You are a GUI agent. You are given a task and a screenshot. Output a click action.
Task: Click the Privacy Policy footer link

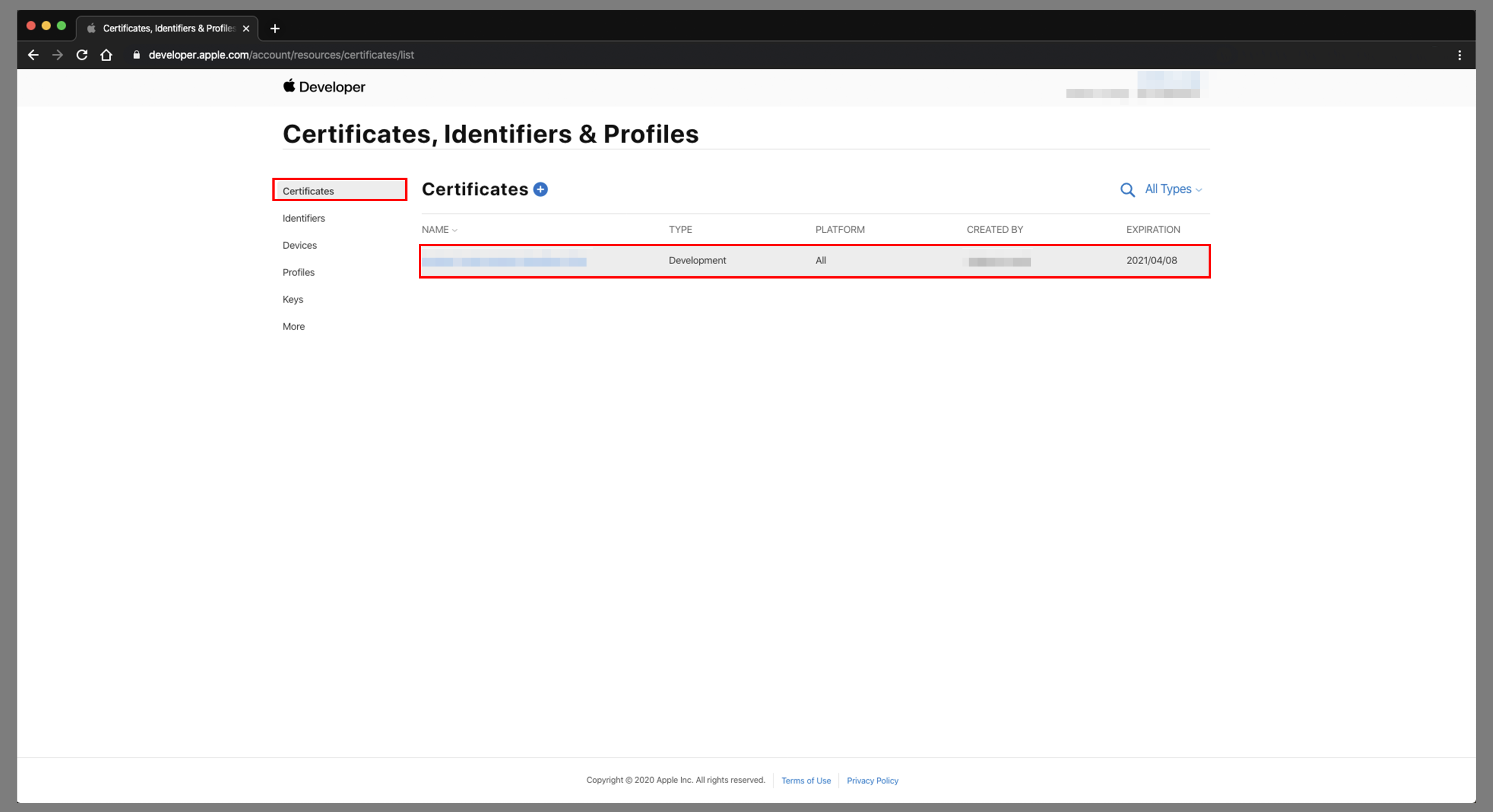tap(872, 780)
